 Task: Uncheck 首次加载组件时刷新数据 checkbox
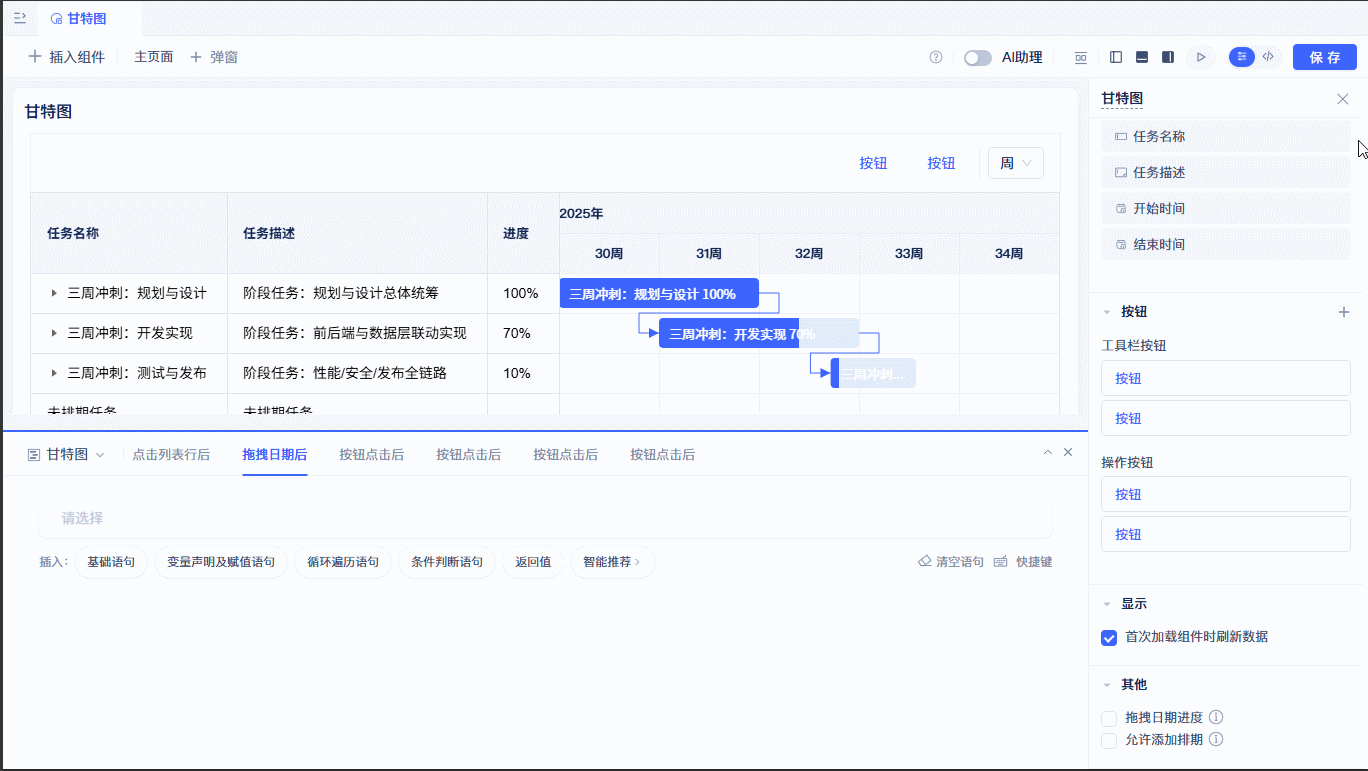pyautogui.click(x=1109, y=637)
